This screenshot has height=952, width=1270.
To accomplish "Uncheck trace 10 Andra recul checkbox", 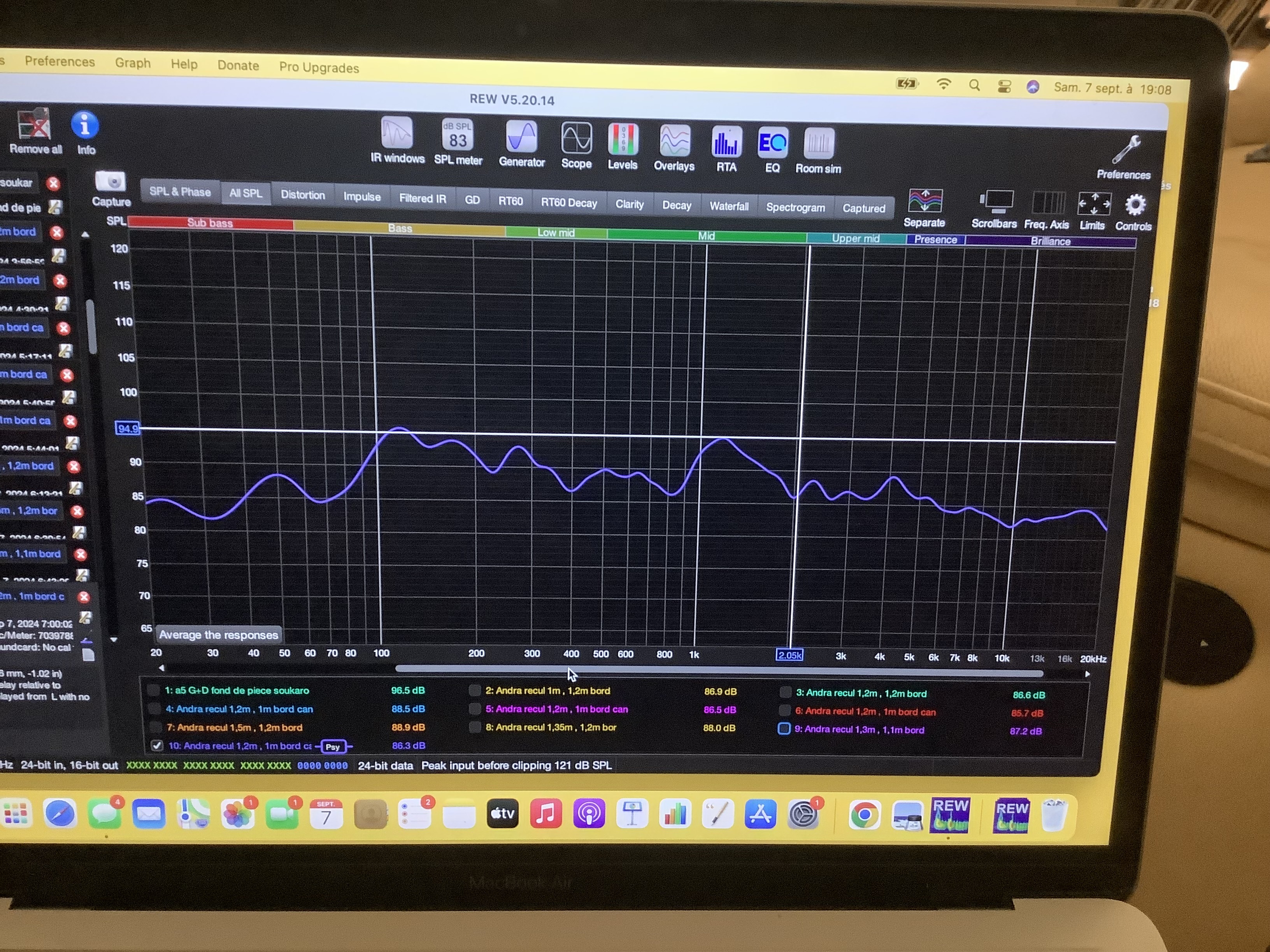I will tap(156, 745).
